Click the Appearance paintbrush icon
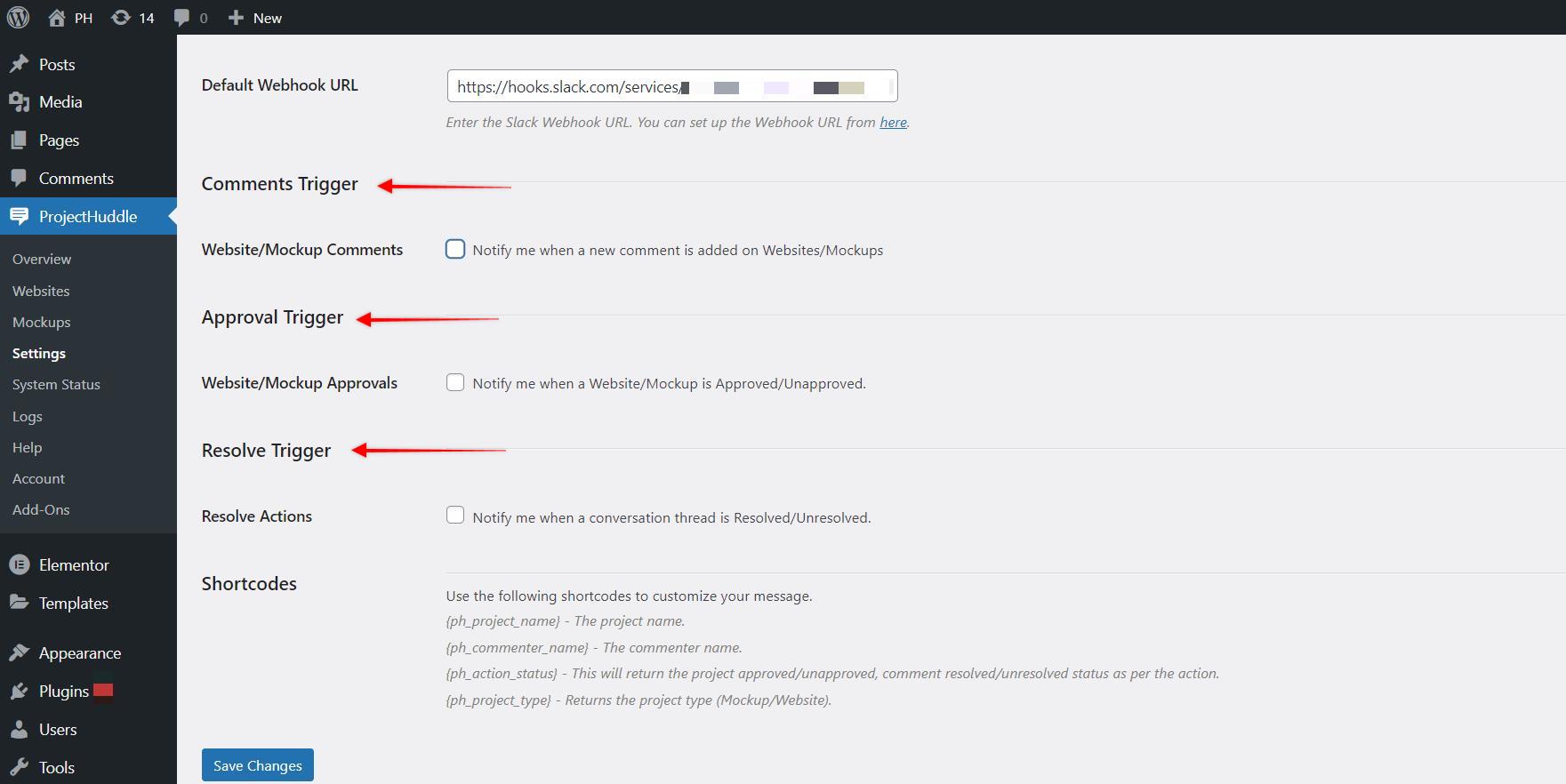 point(19,653)
